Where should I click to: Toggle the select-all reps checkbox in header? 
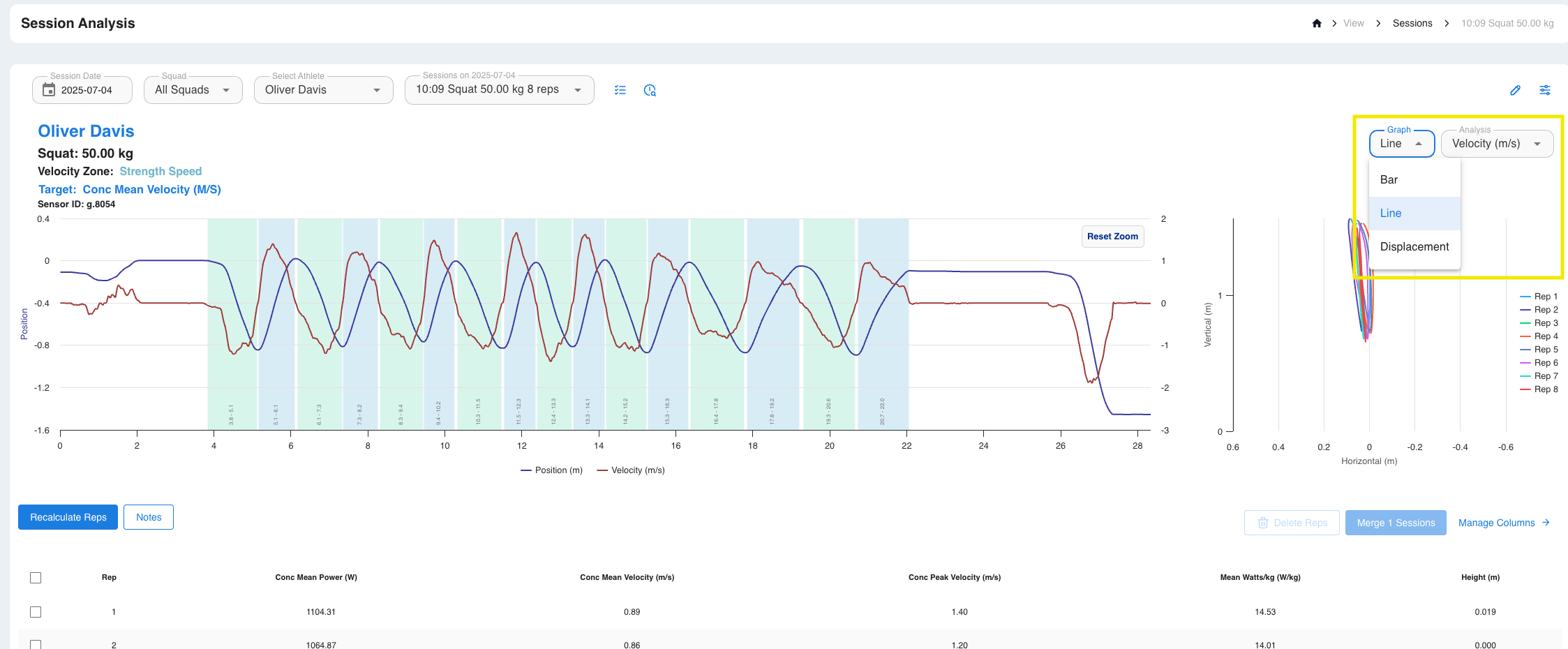pyautogui.click(x=36, y=578)
